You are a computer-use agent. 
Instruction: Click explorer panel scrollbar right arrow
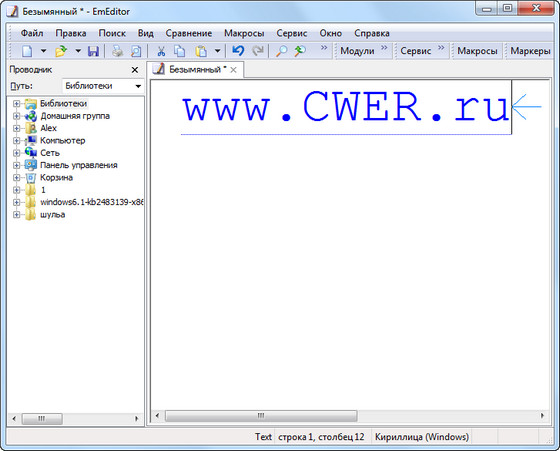137,419
